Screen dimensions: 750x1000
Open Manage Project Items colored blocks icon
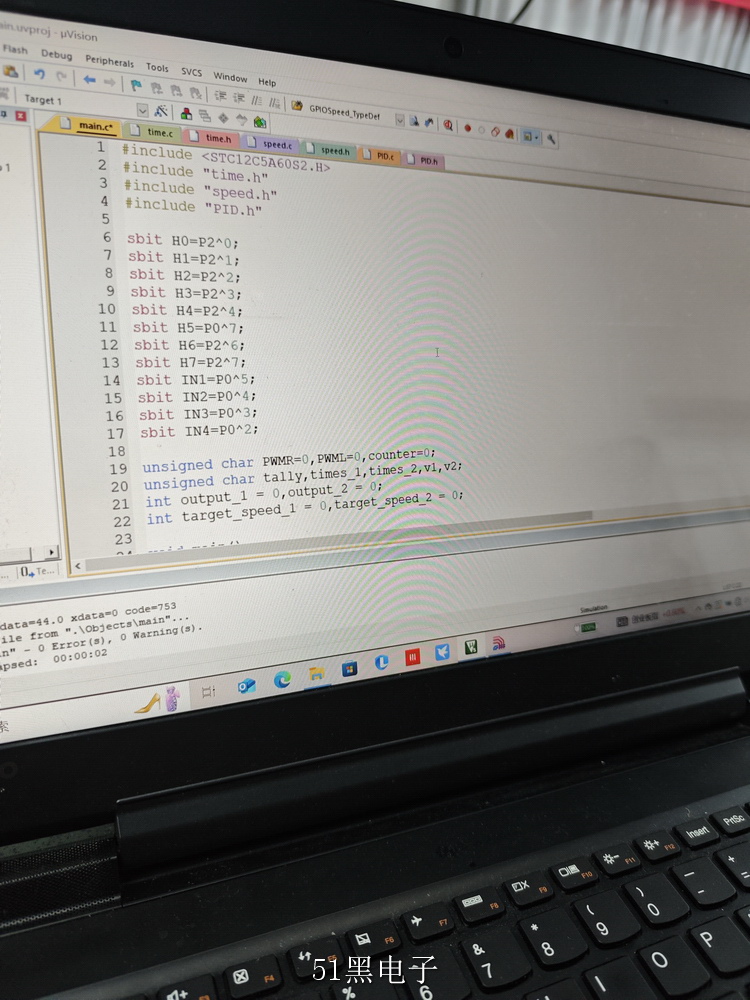(x=186, y=114)
